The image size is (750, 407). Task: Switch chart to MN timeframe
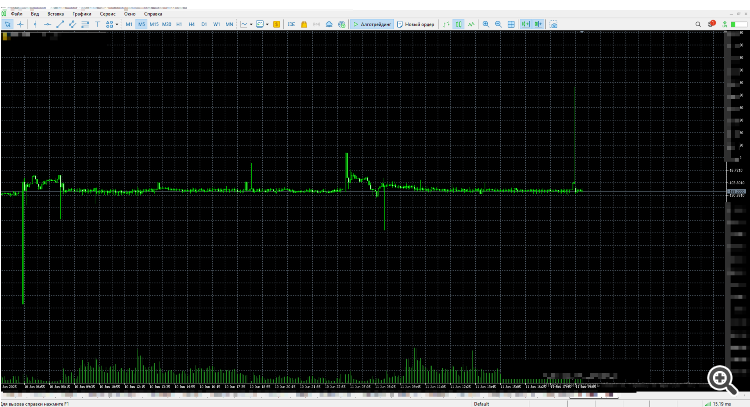click(x=230, y=24)
